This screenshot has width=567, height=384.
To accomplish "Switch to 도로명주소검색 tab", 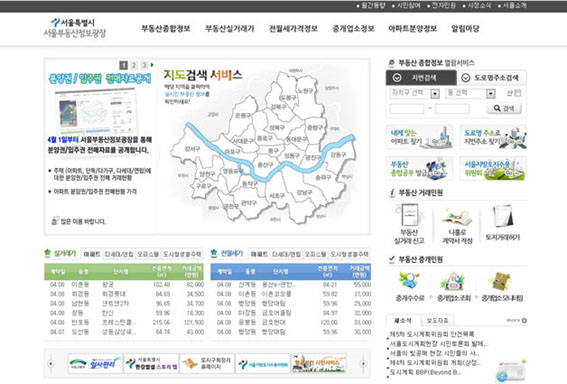I will click(x=491, y=78).
